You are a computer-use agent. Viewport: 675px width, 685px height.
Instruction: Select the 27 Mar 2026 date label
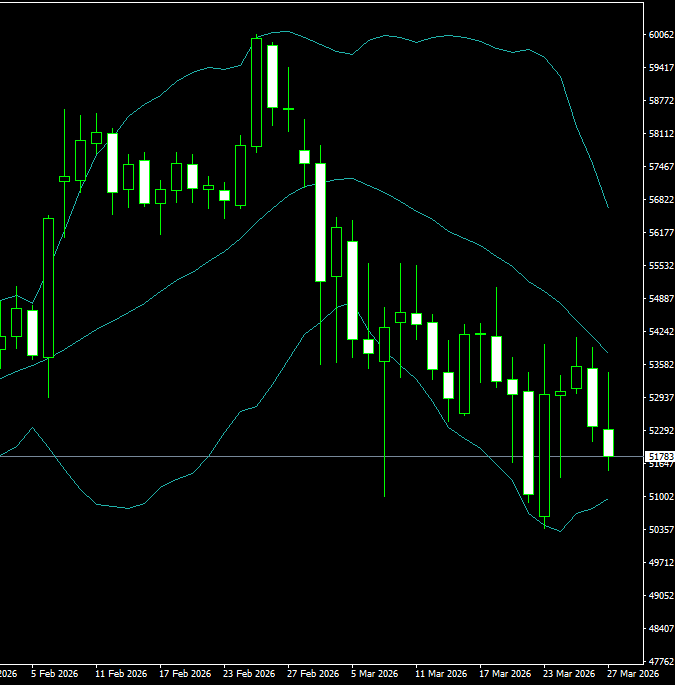(633, 675)
